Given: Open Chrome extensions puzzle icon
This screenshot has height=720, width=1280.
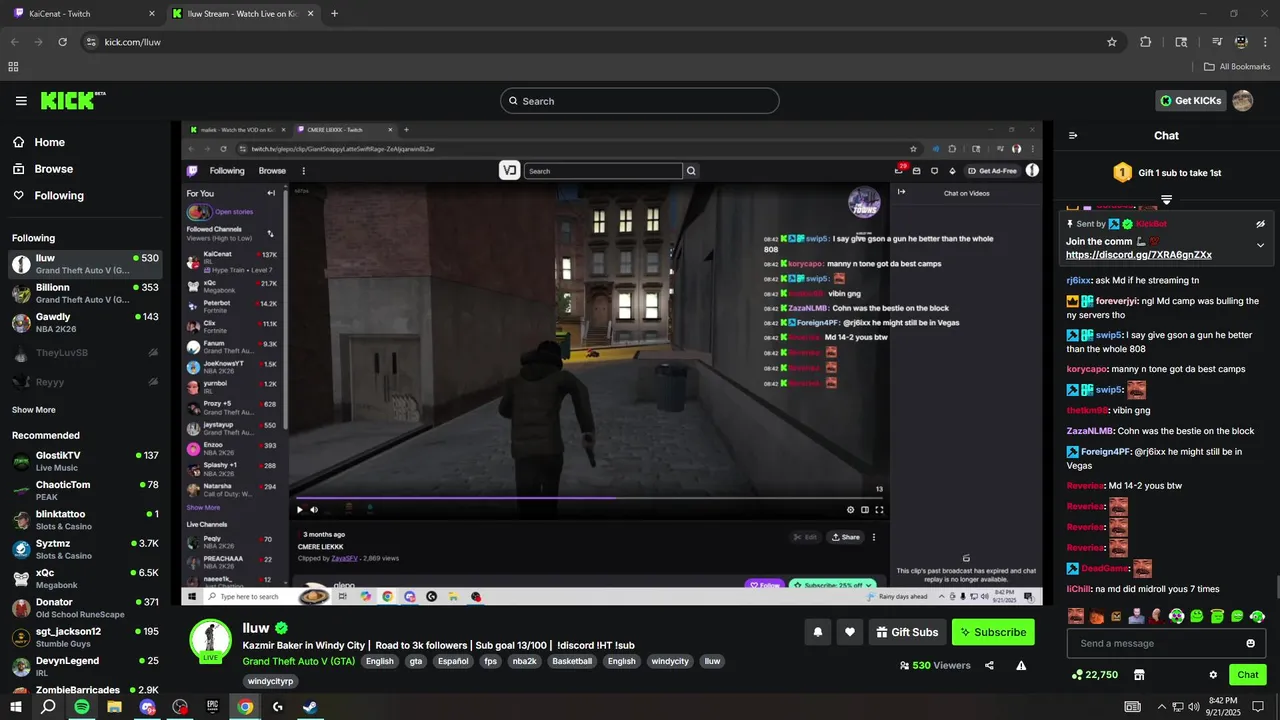Looking at the screenshot, I should pos(1146,42).
